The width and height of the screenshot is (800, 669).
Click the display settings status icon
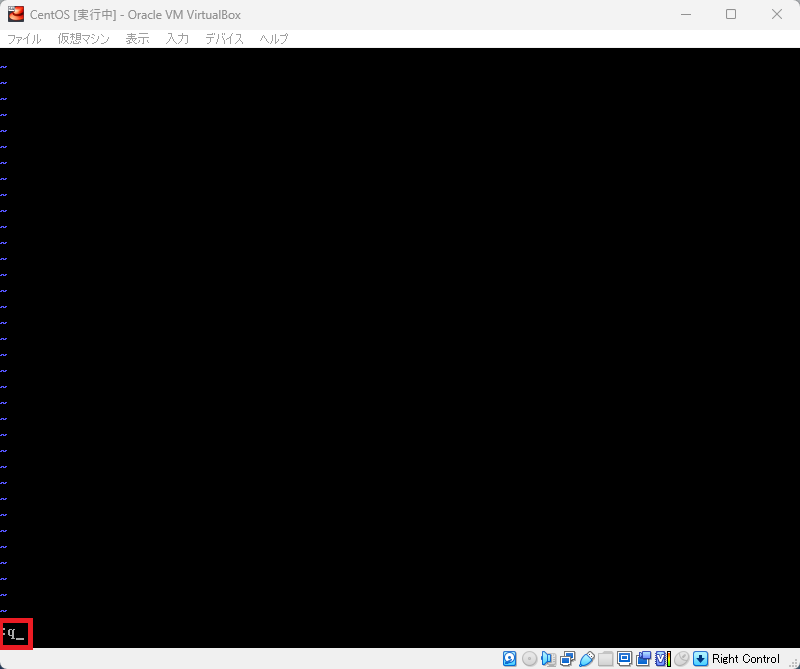[x=624, y=659]
